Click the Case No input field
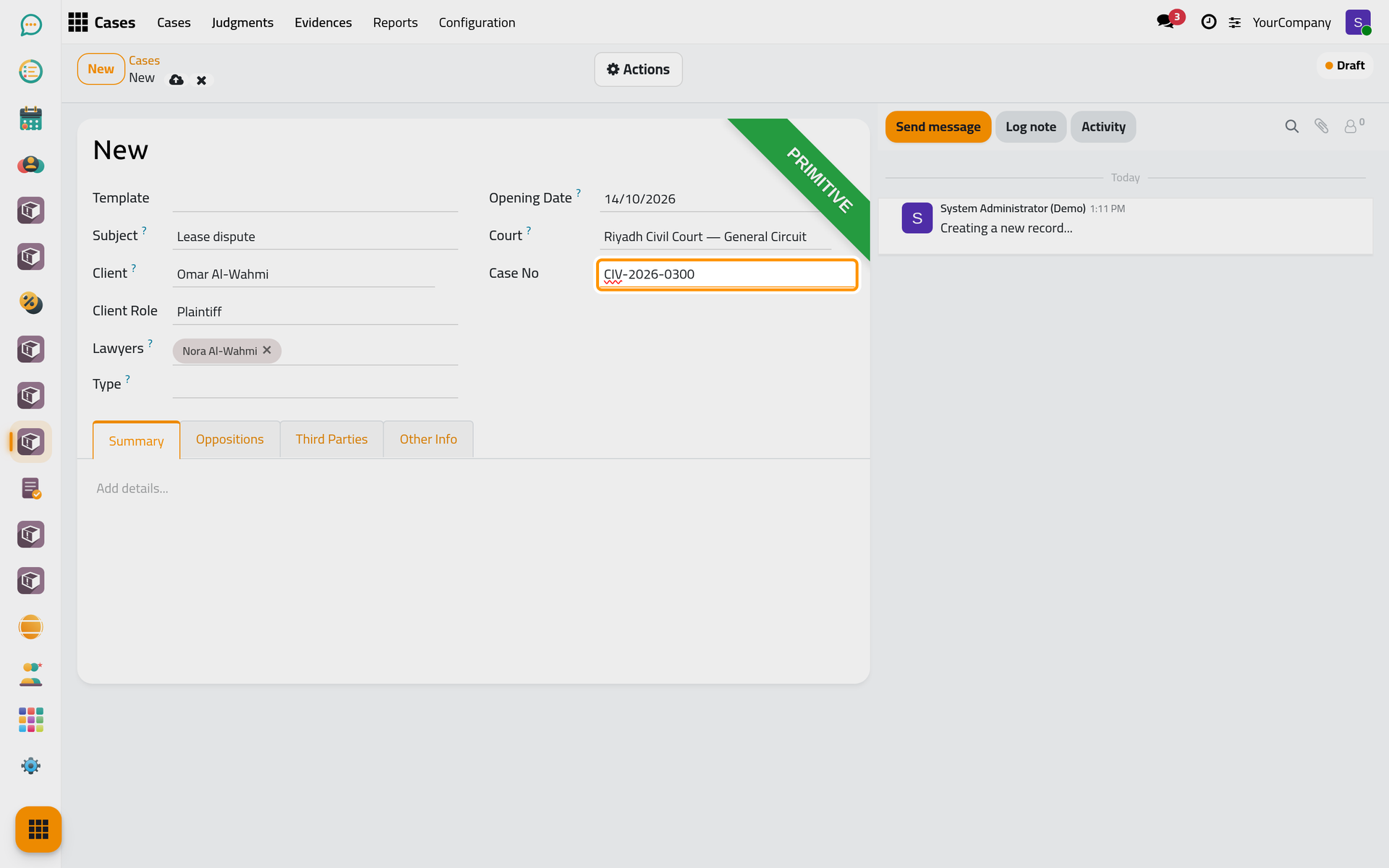Viewport: 1389px width, 868px height. (727, 274)
